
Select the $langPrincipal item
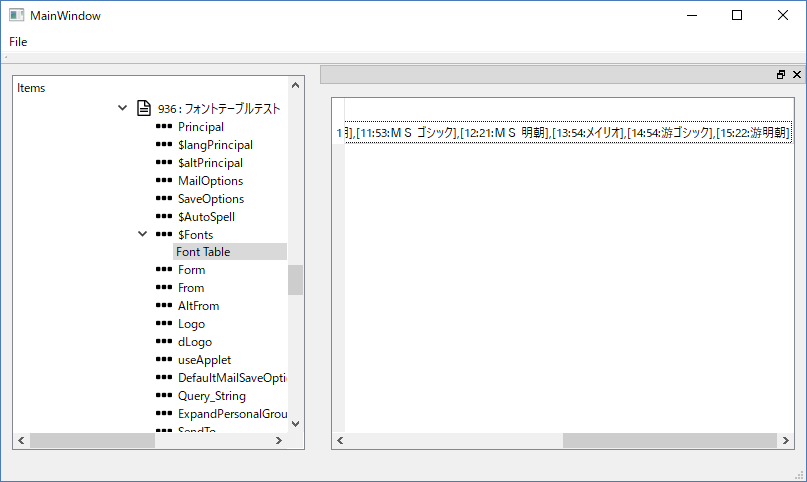[x=215, y=145]
